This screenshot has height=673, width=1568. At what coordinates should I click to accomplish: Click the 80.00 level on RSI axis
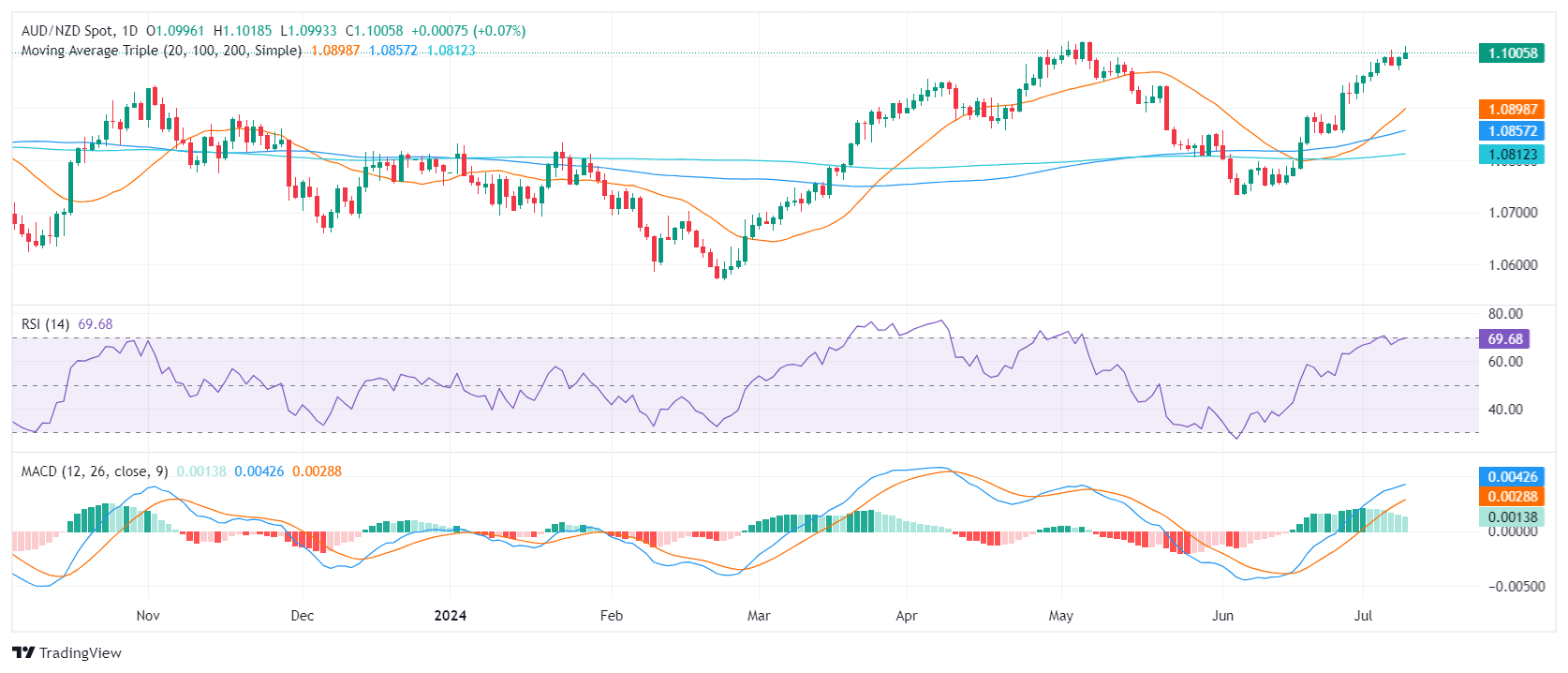coord(1505,314)
